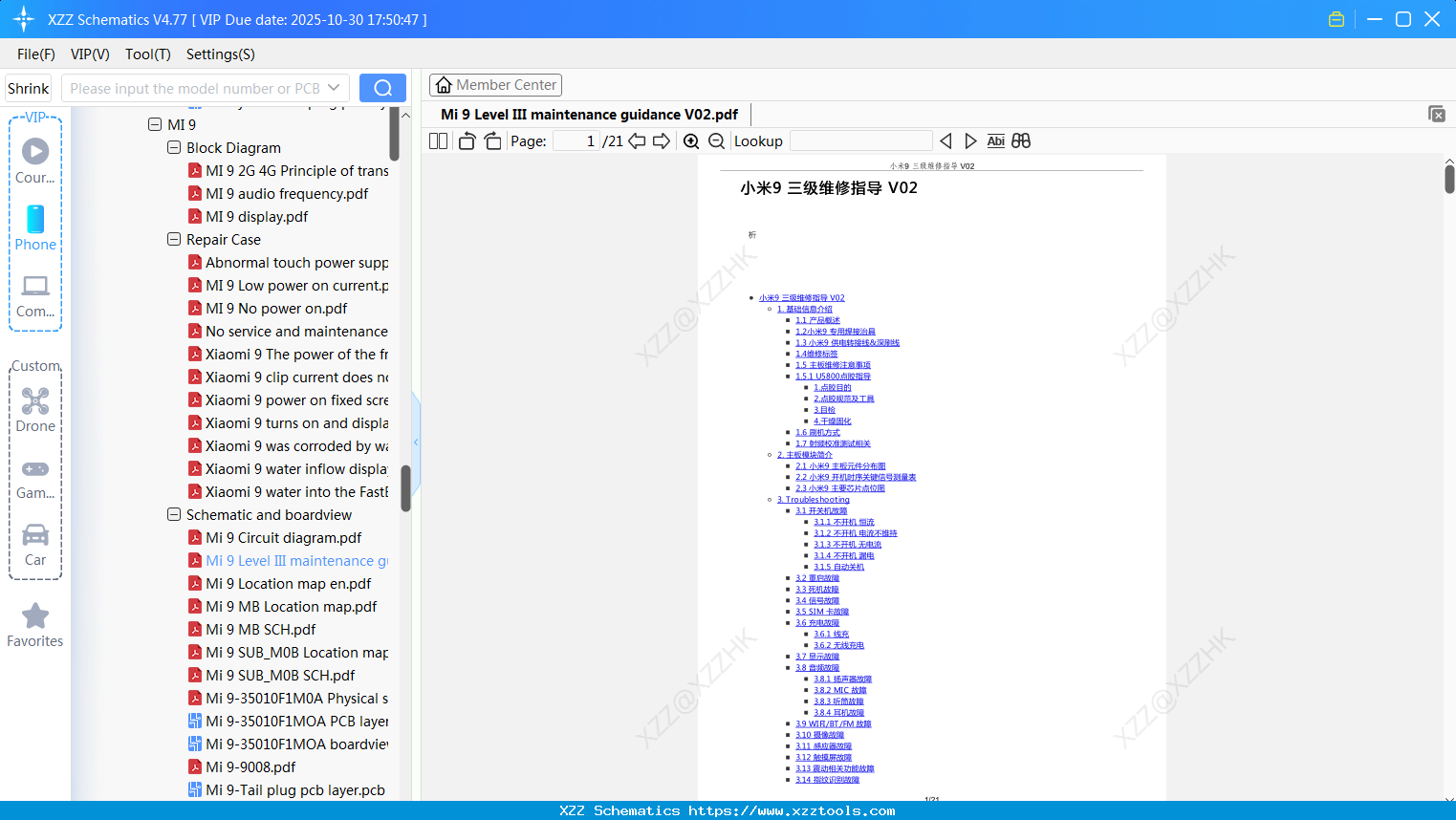
Task: Zoom in on the PDF
Action: coord(691,141)
